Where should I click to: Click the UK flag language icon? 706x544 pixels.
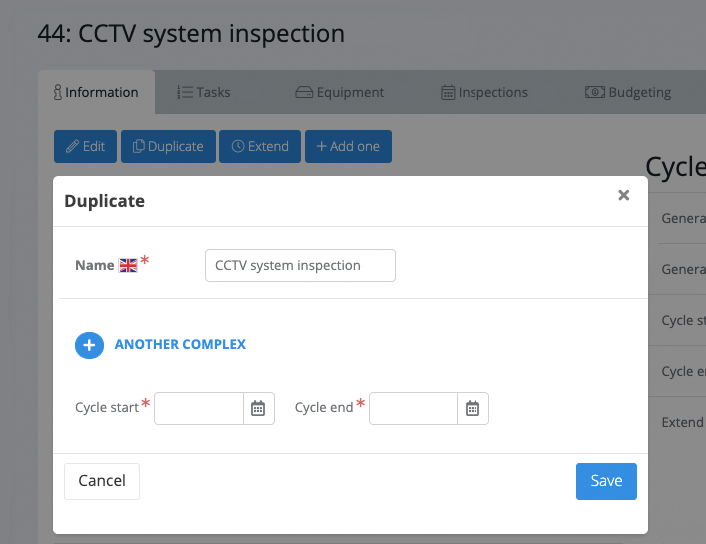(x=128, y=265)
